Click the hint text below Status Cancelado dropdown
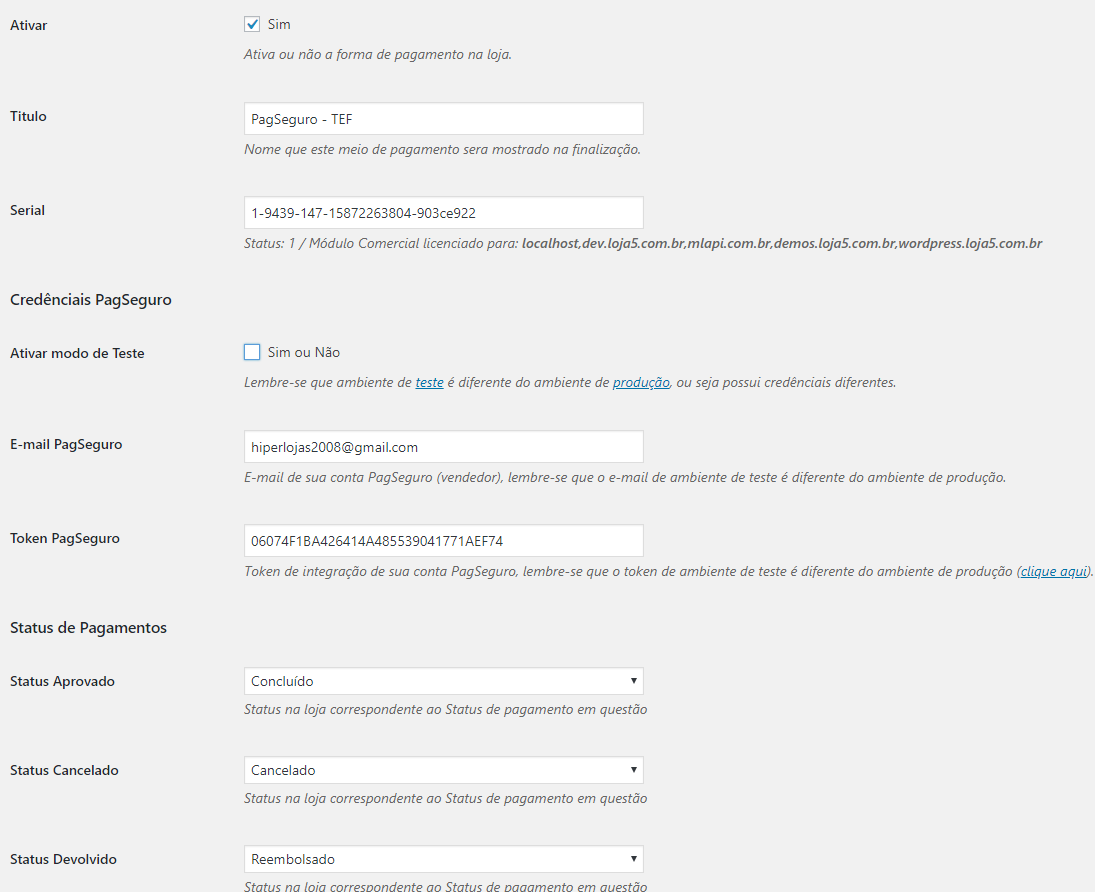Image resolution: width=1095 pixels, height=892 pixels. [446, 798]
